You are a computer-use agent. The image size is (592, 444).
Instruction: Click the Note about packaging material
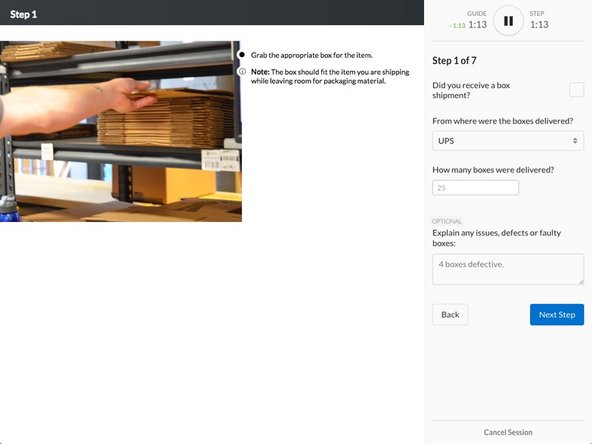330,76
